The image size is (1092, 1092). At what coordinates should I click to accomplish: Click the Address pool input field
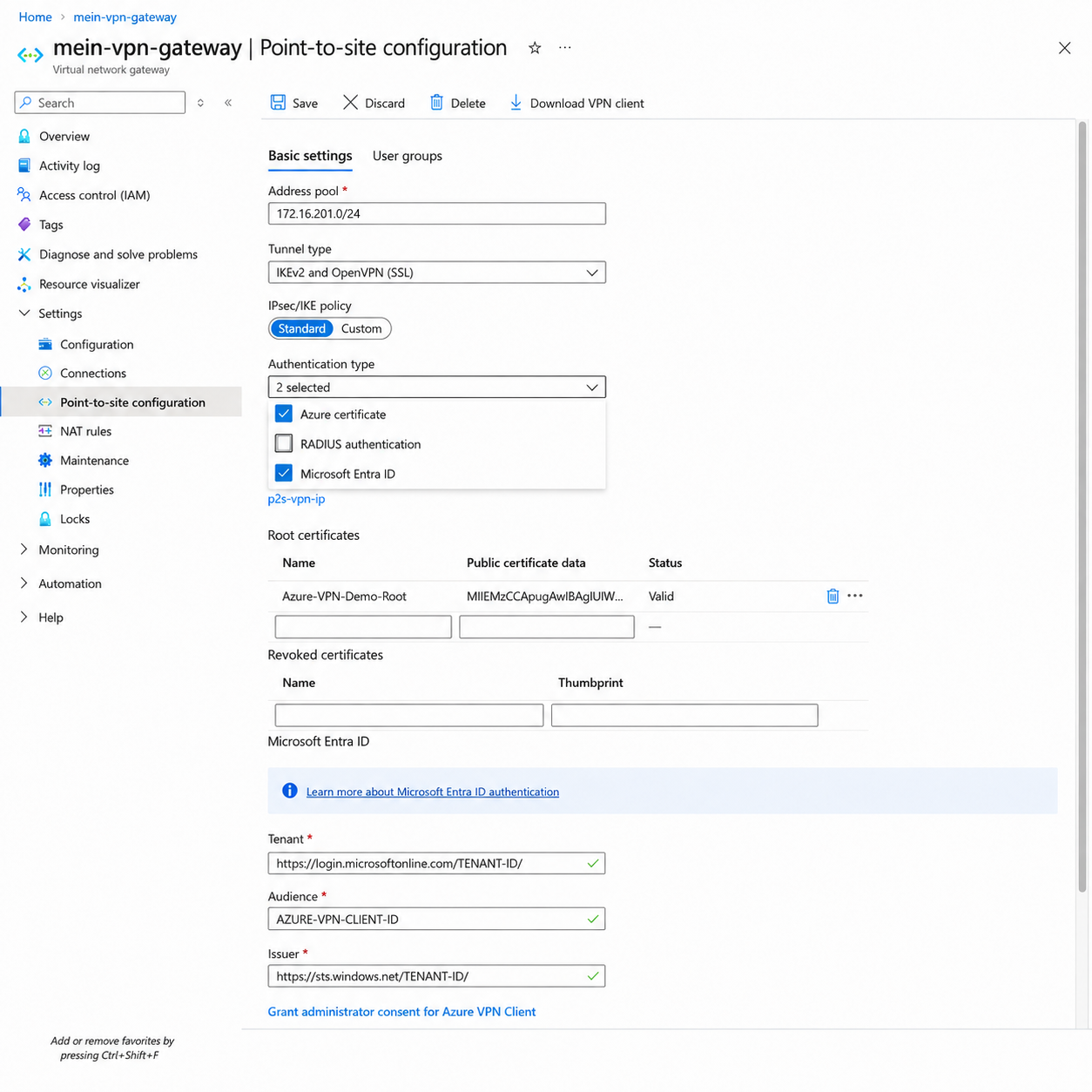tap(437, 213)
